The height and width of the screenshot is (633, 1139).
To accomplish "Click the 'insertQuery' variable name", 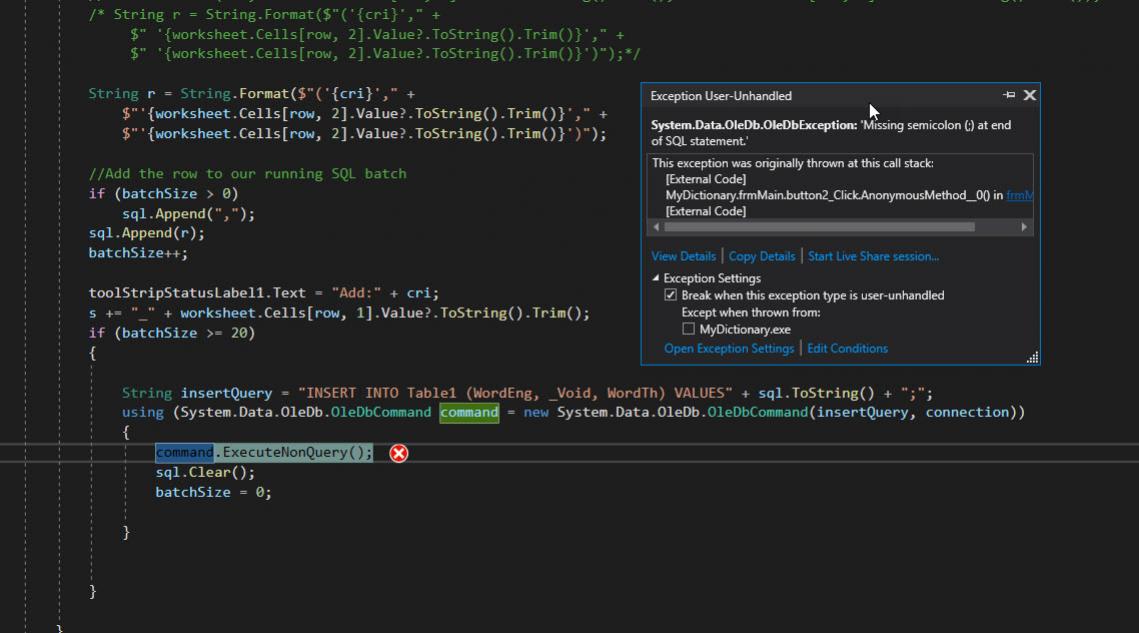I will 227,393.
